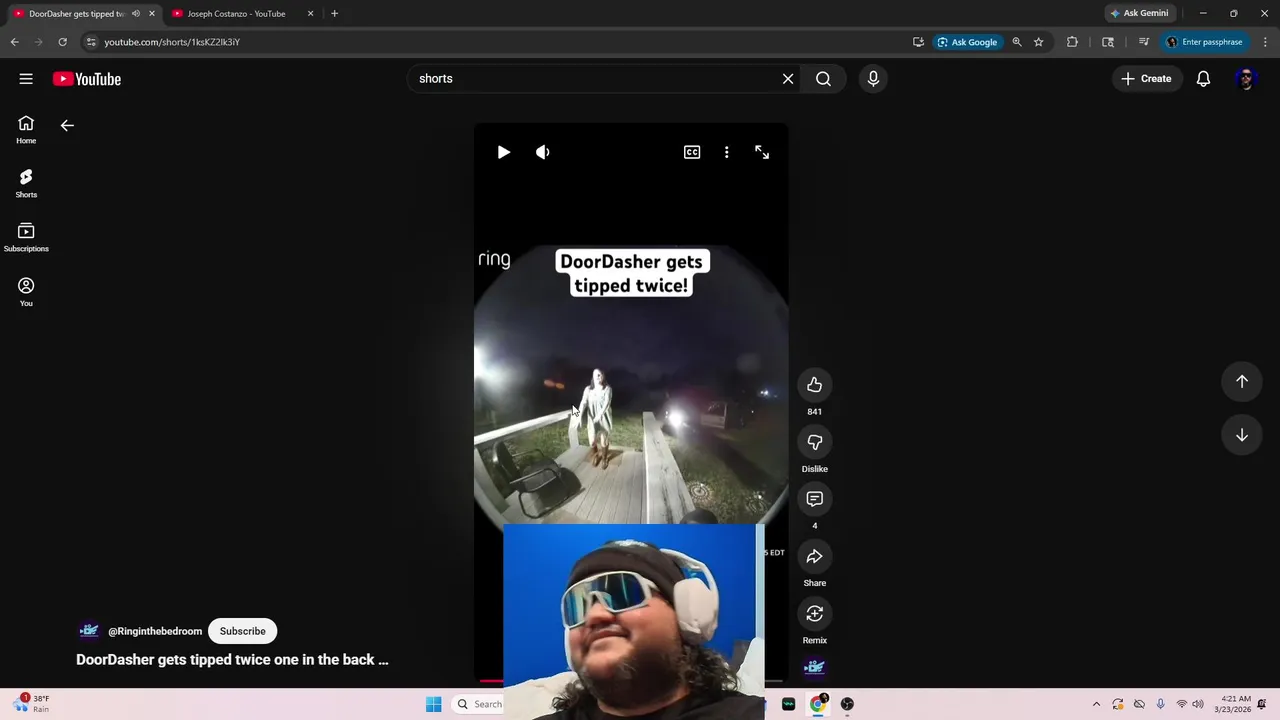The width and height of the screenshot is (1280, 720).
Task: Click the Ringinthebedroom channel avatar
Action: [x=89, y=631]
